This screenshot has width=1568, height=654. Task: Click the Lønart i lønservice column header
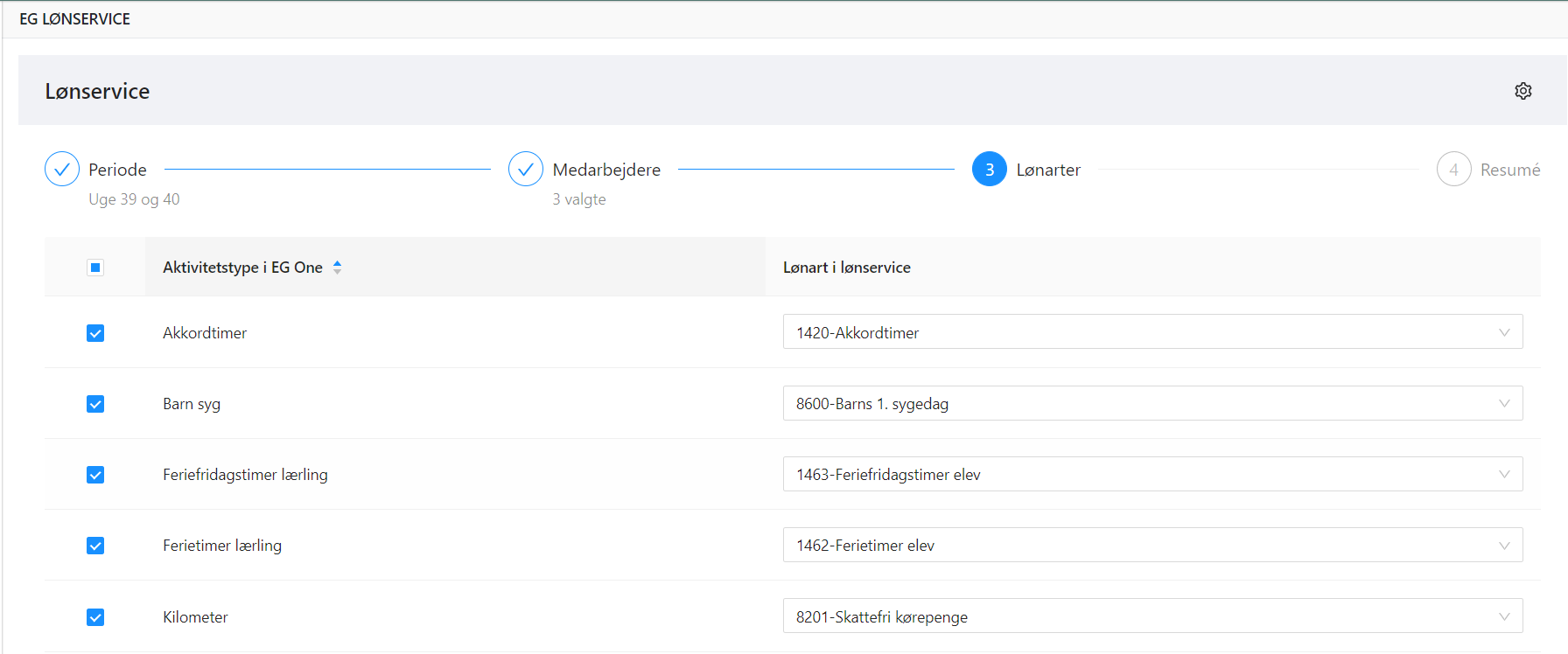coord(846,268)
